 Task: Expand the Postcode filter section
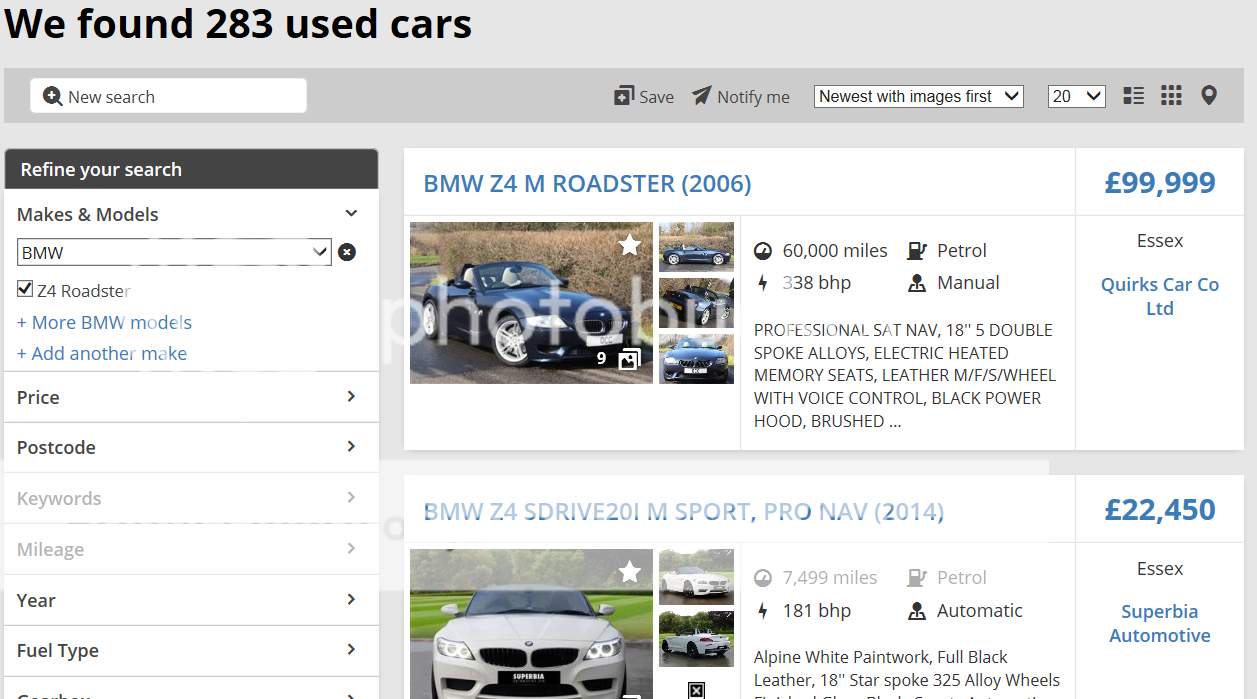pos(191,447)
